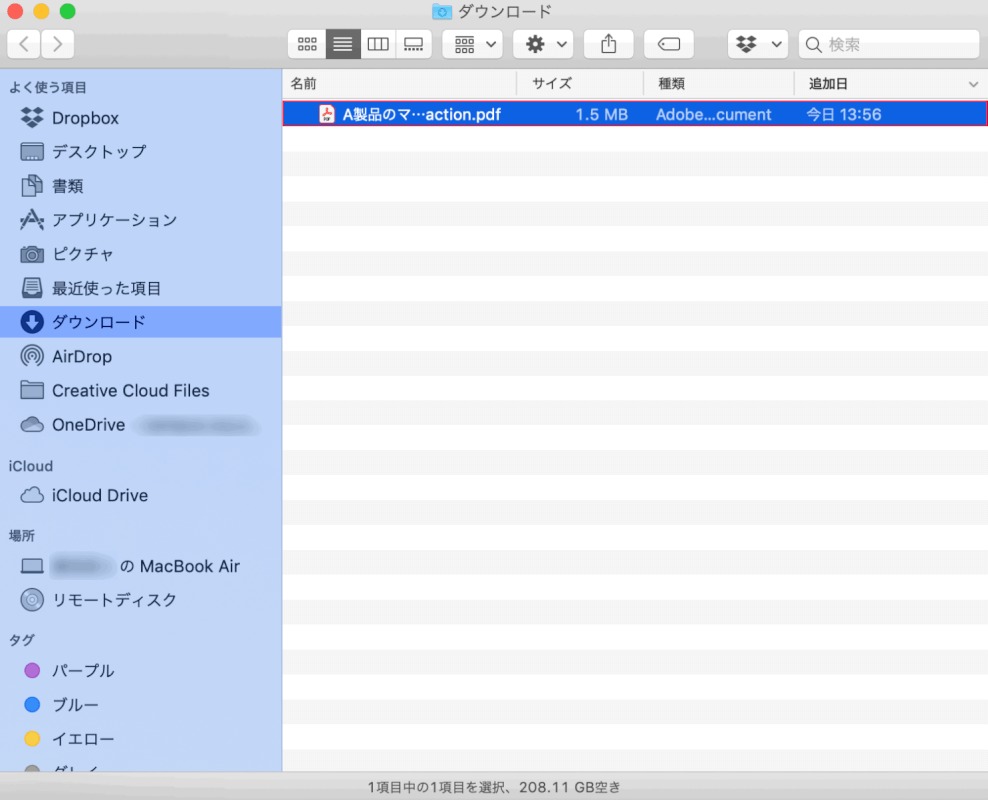Screen dimensions: 988x800
Task: Open the Dropbox toolbar dropdown
Action: 757,44
